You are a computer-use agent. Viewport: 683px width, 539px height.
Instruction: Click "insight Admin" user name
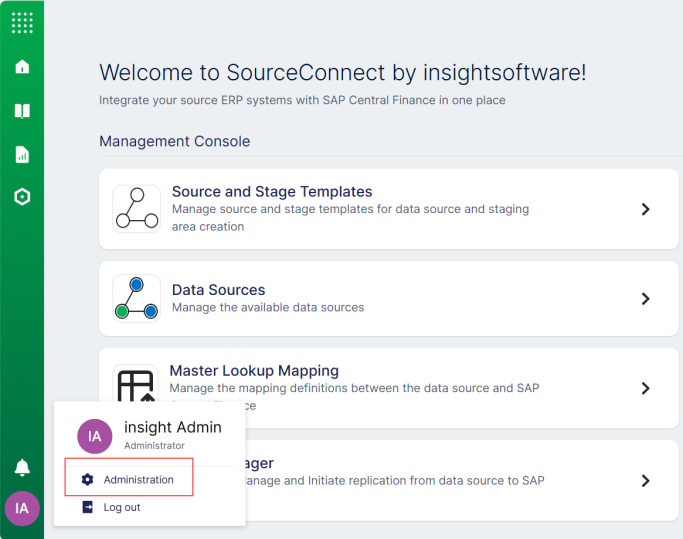(173, 427)
